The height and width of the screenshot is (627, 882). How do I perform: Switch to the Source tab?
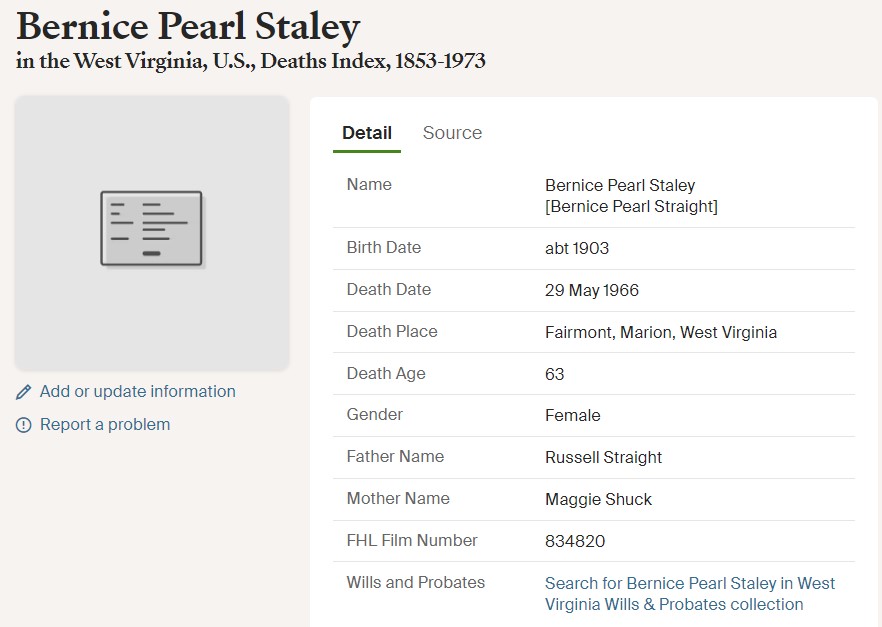(452, 133)
